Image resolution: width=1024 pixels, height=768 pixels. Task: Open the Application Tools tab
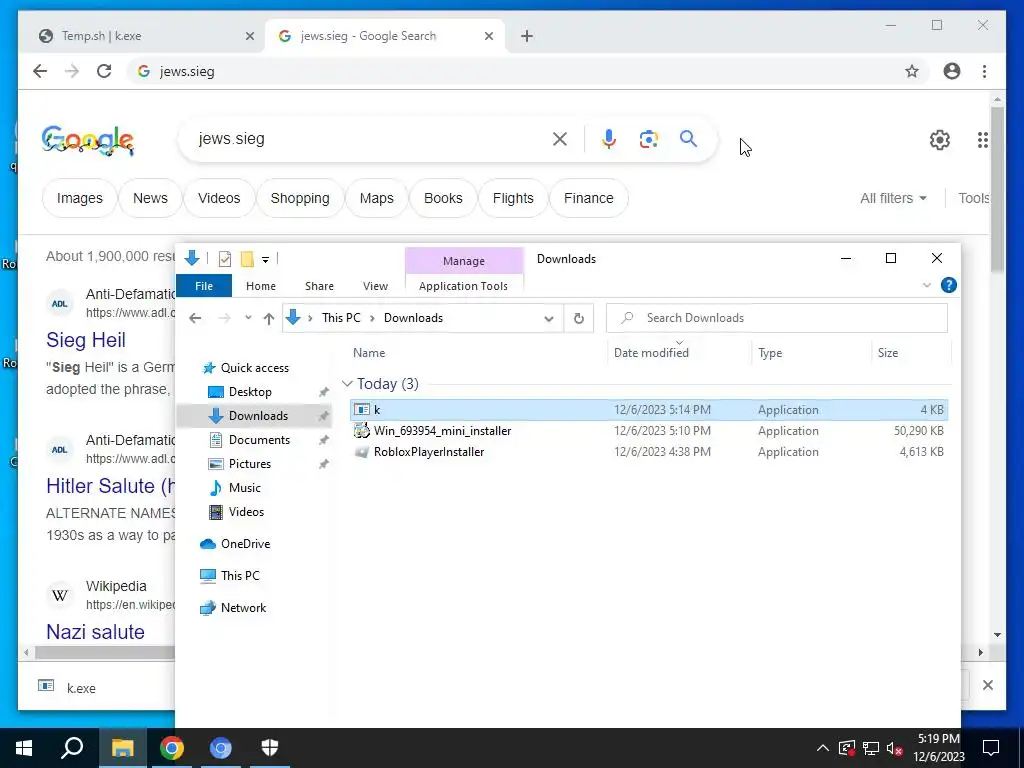464,286
